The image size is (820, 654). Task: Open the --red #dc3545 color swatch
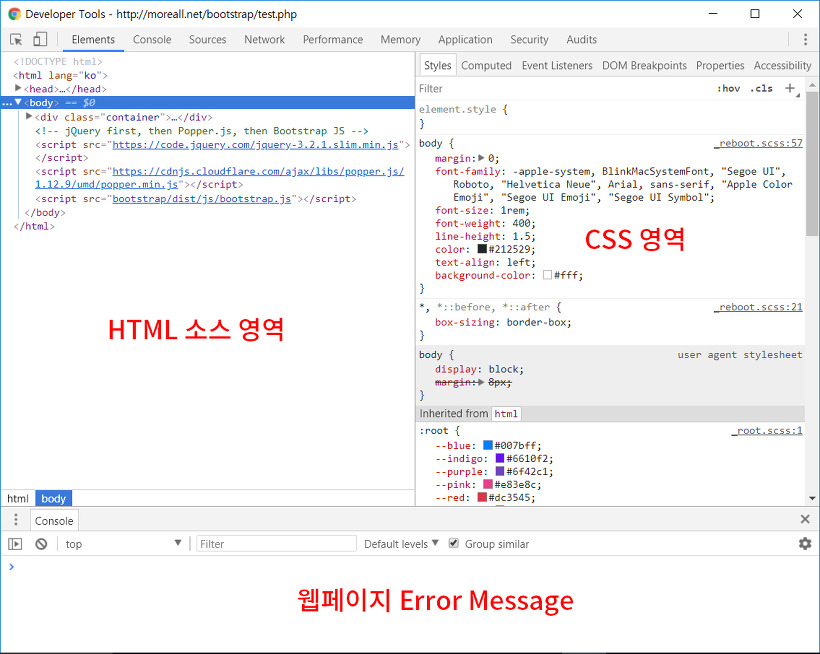482,497
